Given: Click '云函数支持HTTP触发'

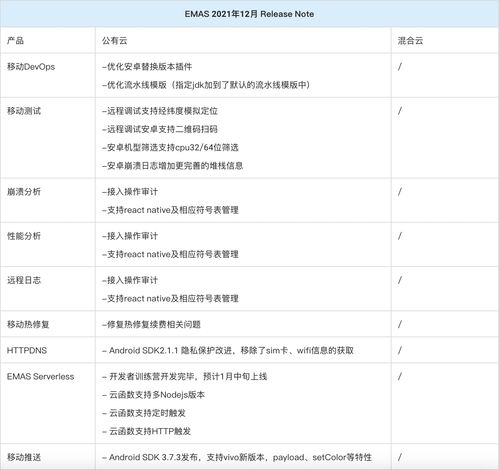Looking at the screenshot, I should (x=147, y=431).
